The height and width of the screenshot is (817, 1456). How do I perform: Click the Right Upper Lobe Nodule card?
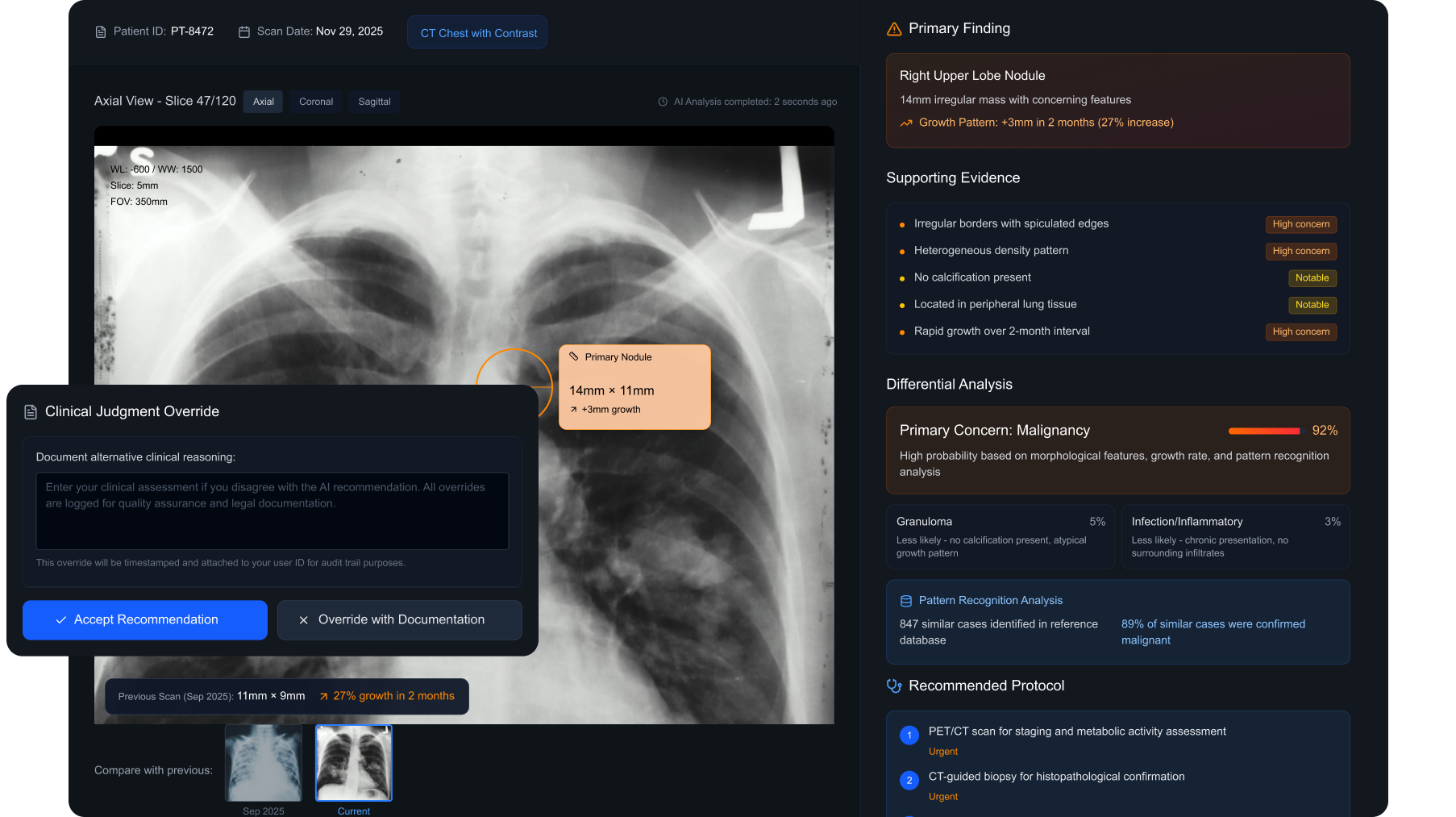(x=1118, y=101)
